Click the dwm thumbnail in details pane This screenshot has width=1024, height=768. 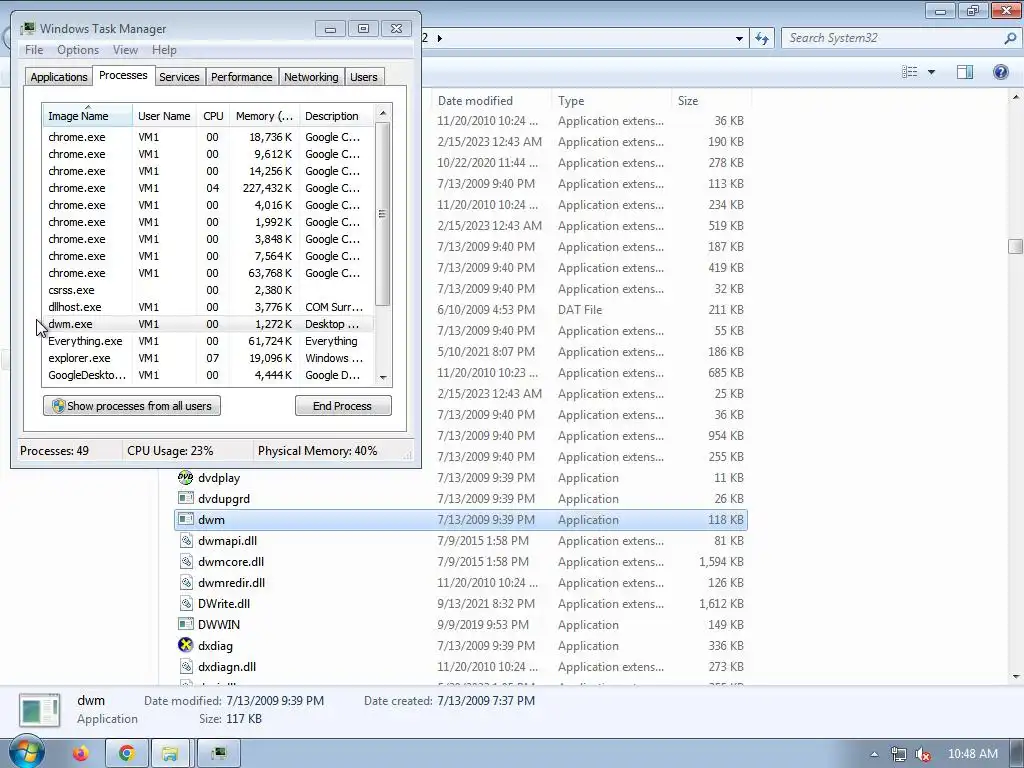pos(40,710)
